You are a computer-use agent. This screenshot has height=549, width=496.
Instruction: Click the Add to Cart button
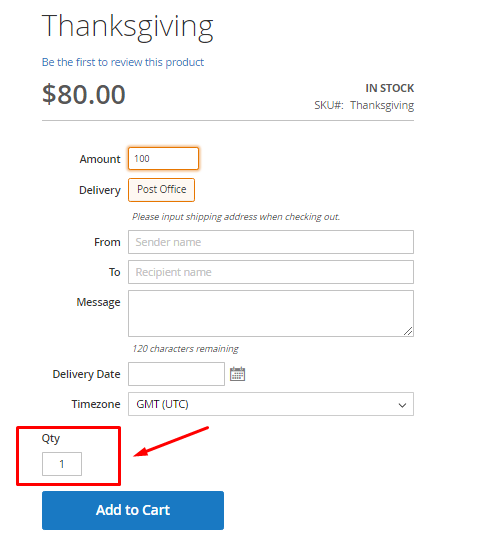click(x=133, y=510)
